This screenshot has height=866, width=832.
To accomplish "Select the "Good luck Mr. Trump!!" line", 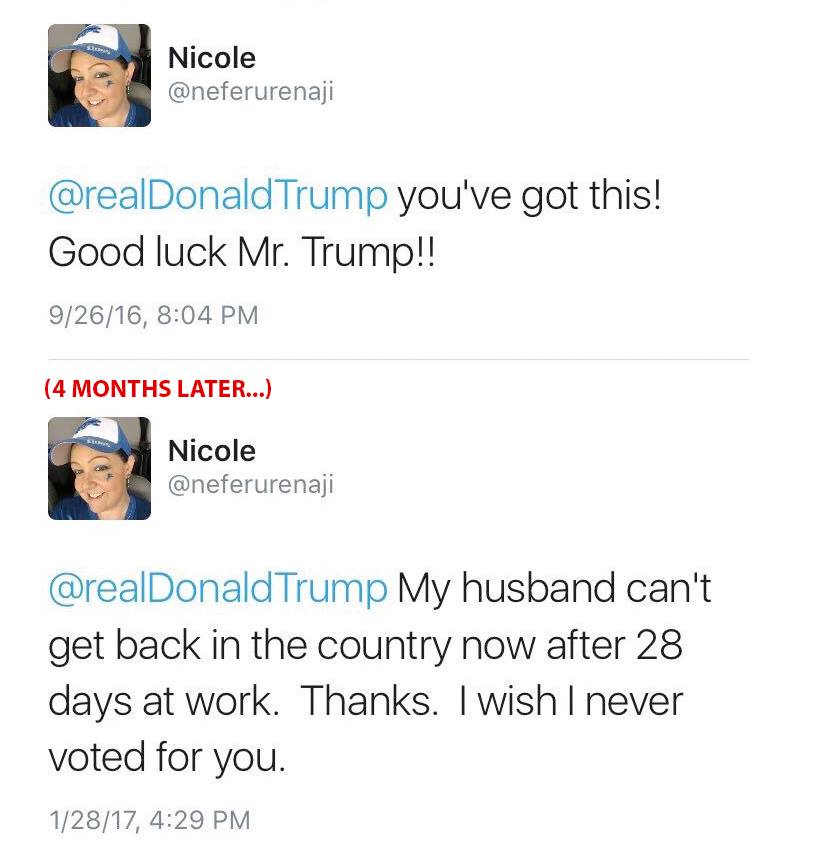I will (x=243, y=252).
